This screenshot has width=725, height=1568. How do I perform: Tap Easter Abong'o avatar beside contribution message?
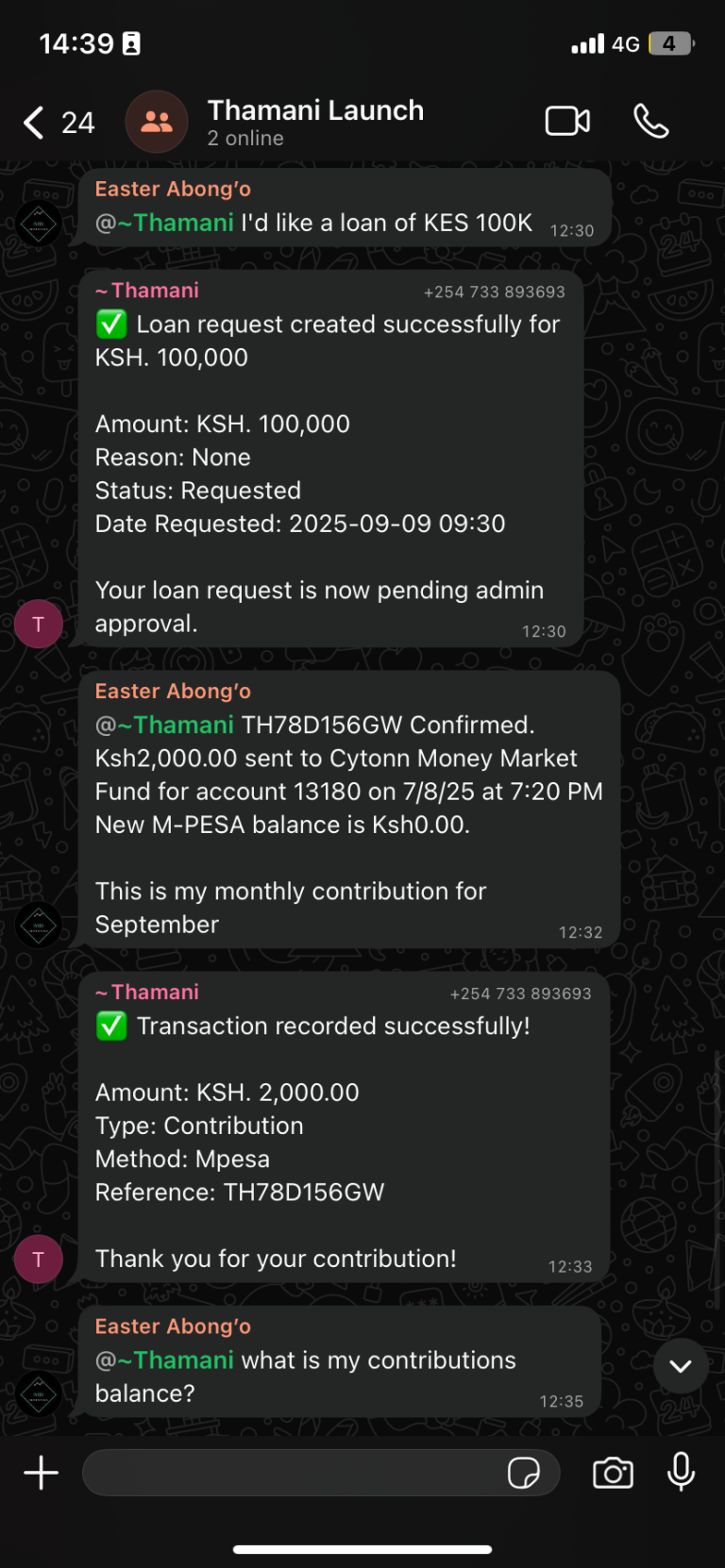click(x=38, y=925)
